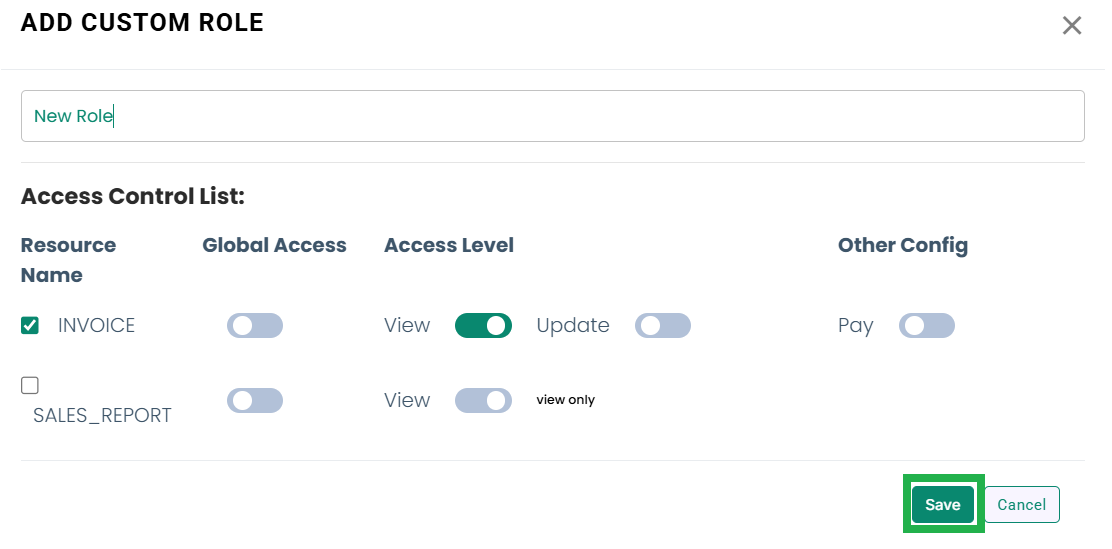Enable Global Access toggle for SALES_REPORT
The image size is (1112, 549).
click(255, 400)
